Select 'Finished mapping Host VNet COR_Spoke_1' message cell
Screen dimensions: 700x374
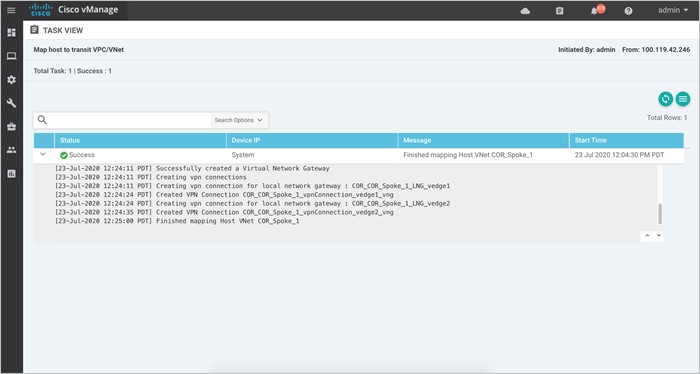click(x=468, y=155)
